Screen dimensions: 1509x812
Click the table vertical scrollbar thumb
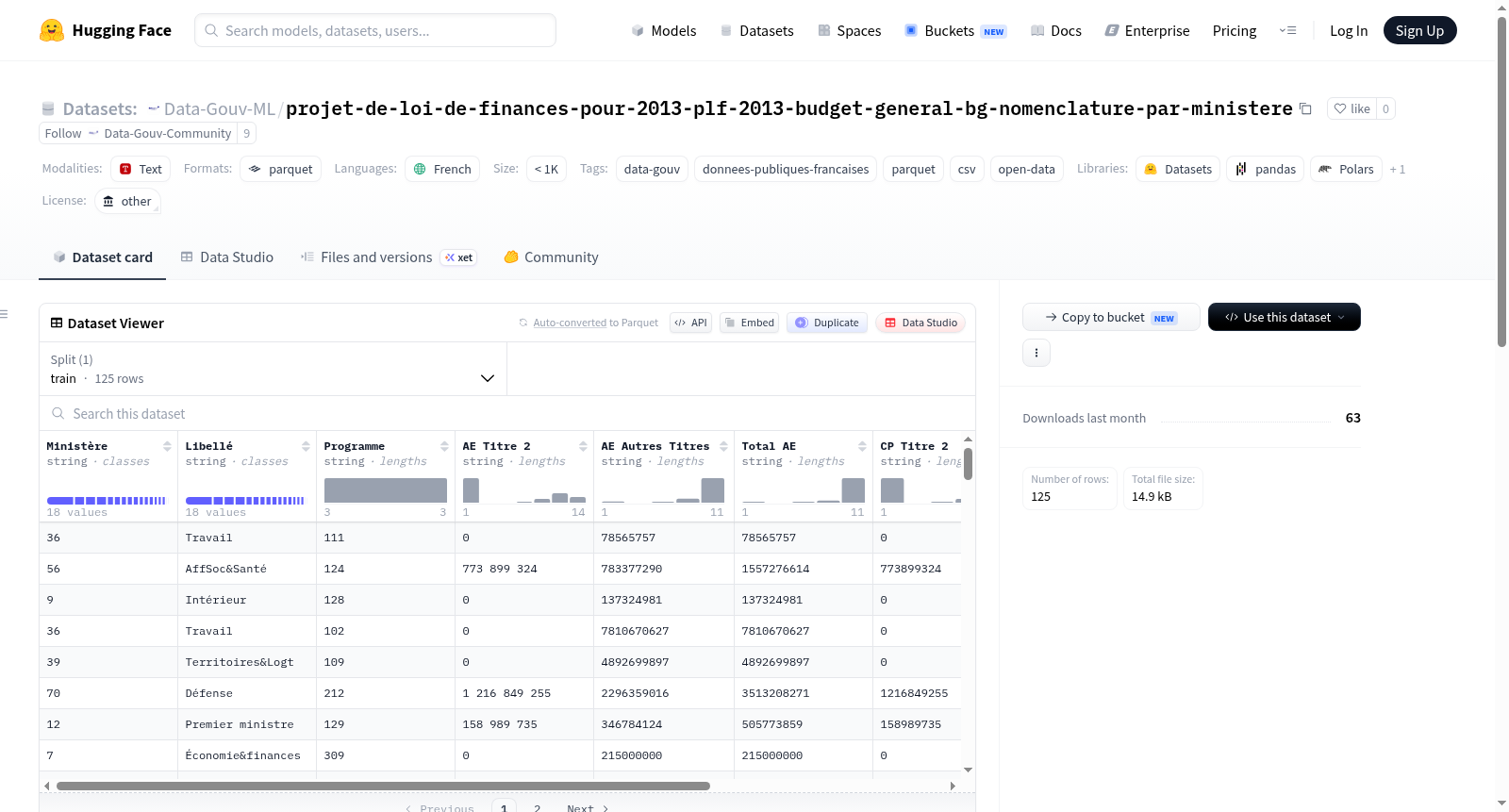pos(968,463)
